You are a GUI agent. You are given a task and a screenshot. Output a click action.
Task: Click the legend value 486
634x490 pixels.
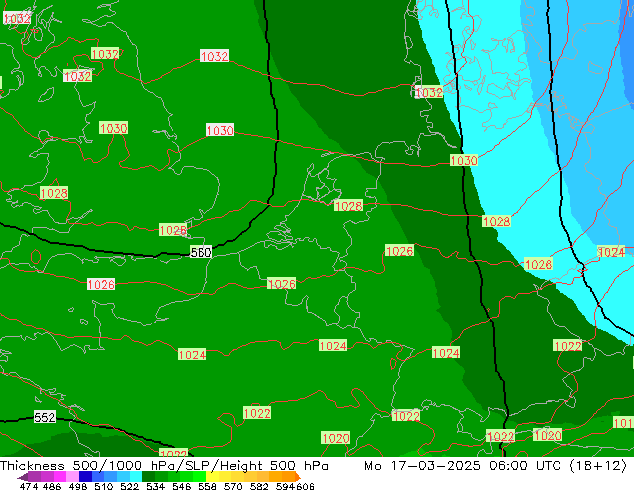pyautogui.click(x=52, y=486)
